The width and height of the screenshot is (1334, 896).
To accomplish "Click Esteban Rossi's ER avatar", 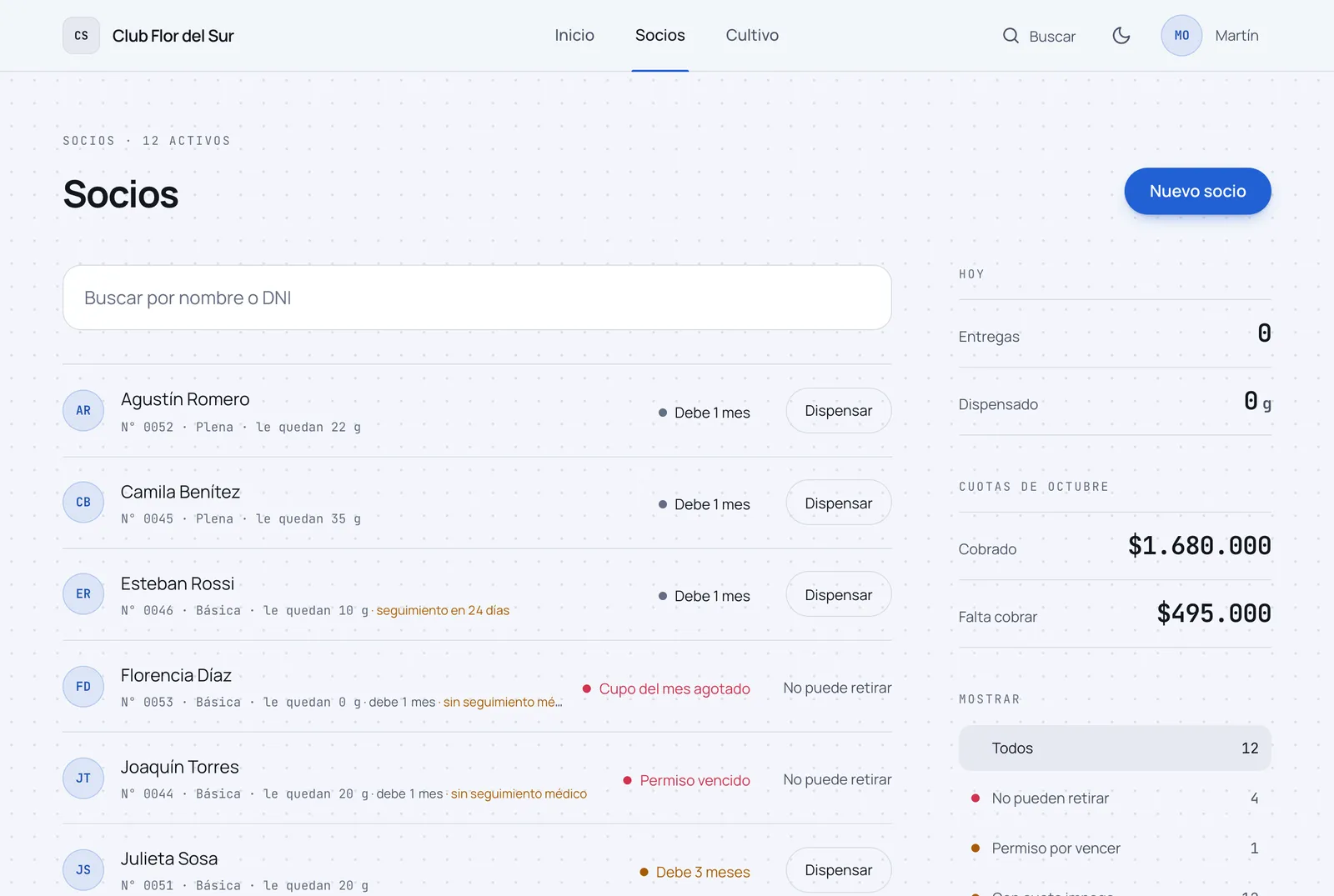I will (x=83, y=594).
